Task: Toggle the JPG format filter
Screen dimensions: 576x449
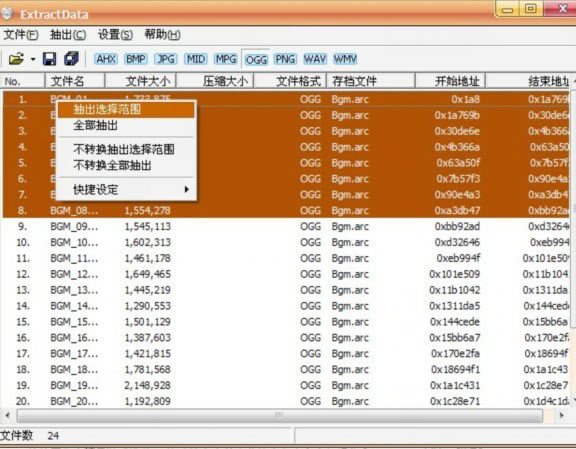Action: point(166,59)
